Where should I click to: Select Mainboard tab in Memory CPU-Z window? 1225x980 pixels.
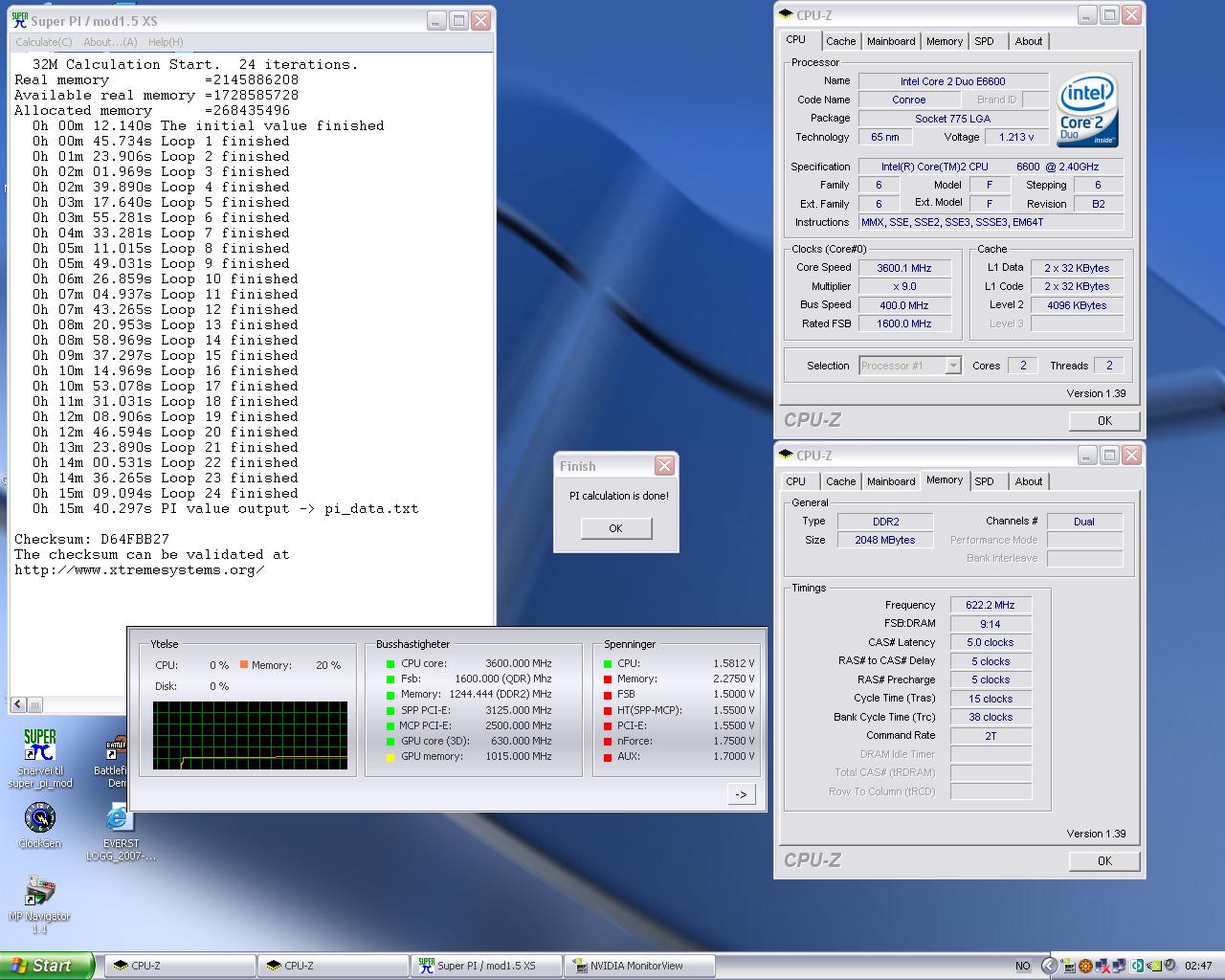point(891,481)
